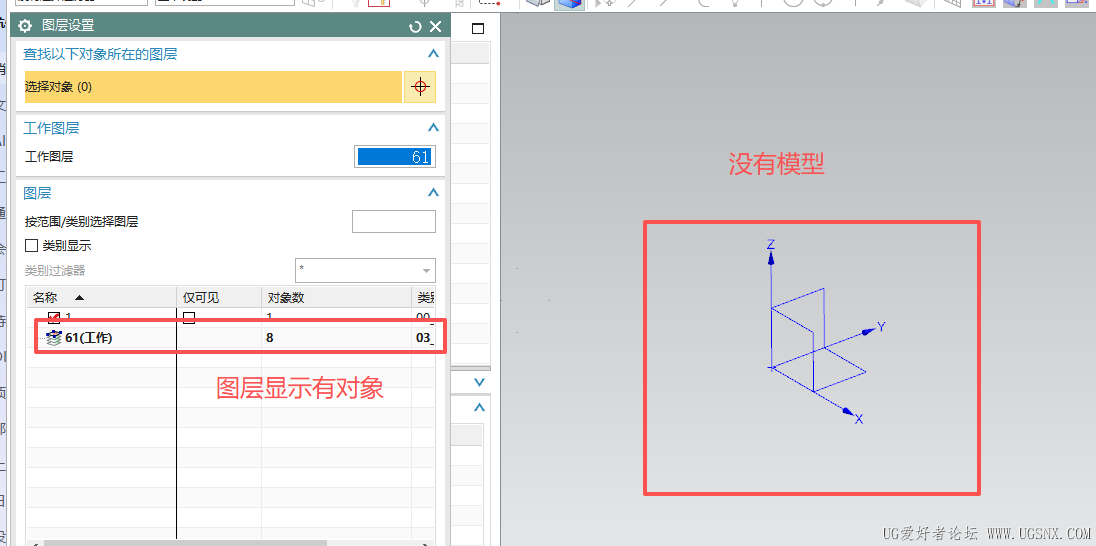Viewport: 1096px width, 546px height.
Task: Collapse the 查找以下对象所在的图层 section
Action: (x=433, y=54)
